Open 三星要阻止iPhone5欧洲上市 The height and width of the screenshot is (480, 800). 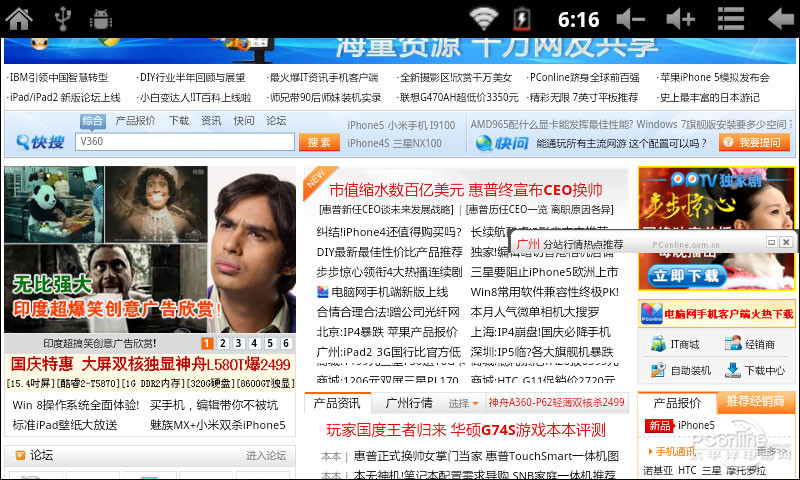(x=544, y=272)
